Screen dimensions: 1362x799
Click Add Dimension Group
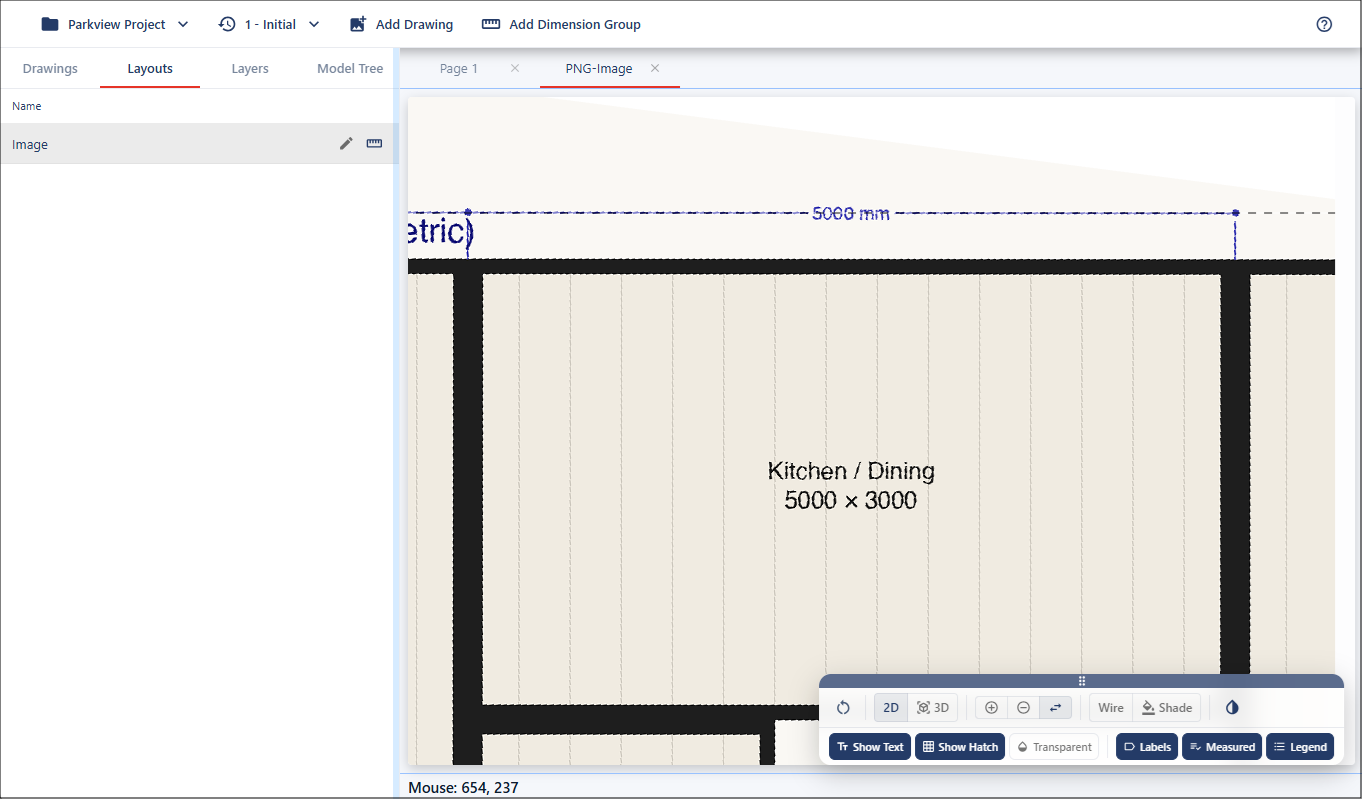point(561,24)
